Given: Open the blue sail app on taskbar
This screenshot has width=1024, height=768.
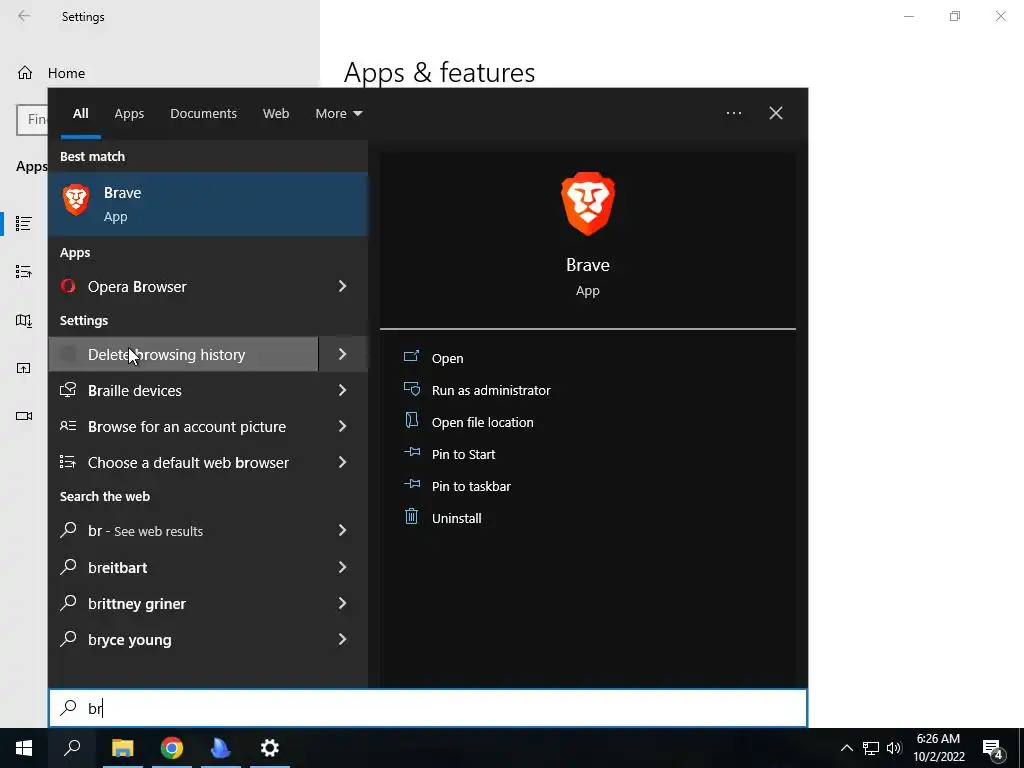Looking at the screenshot, I should [x=221, y=748].
